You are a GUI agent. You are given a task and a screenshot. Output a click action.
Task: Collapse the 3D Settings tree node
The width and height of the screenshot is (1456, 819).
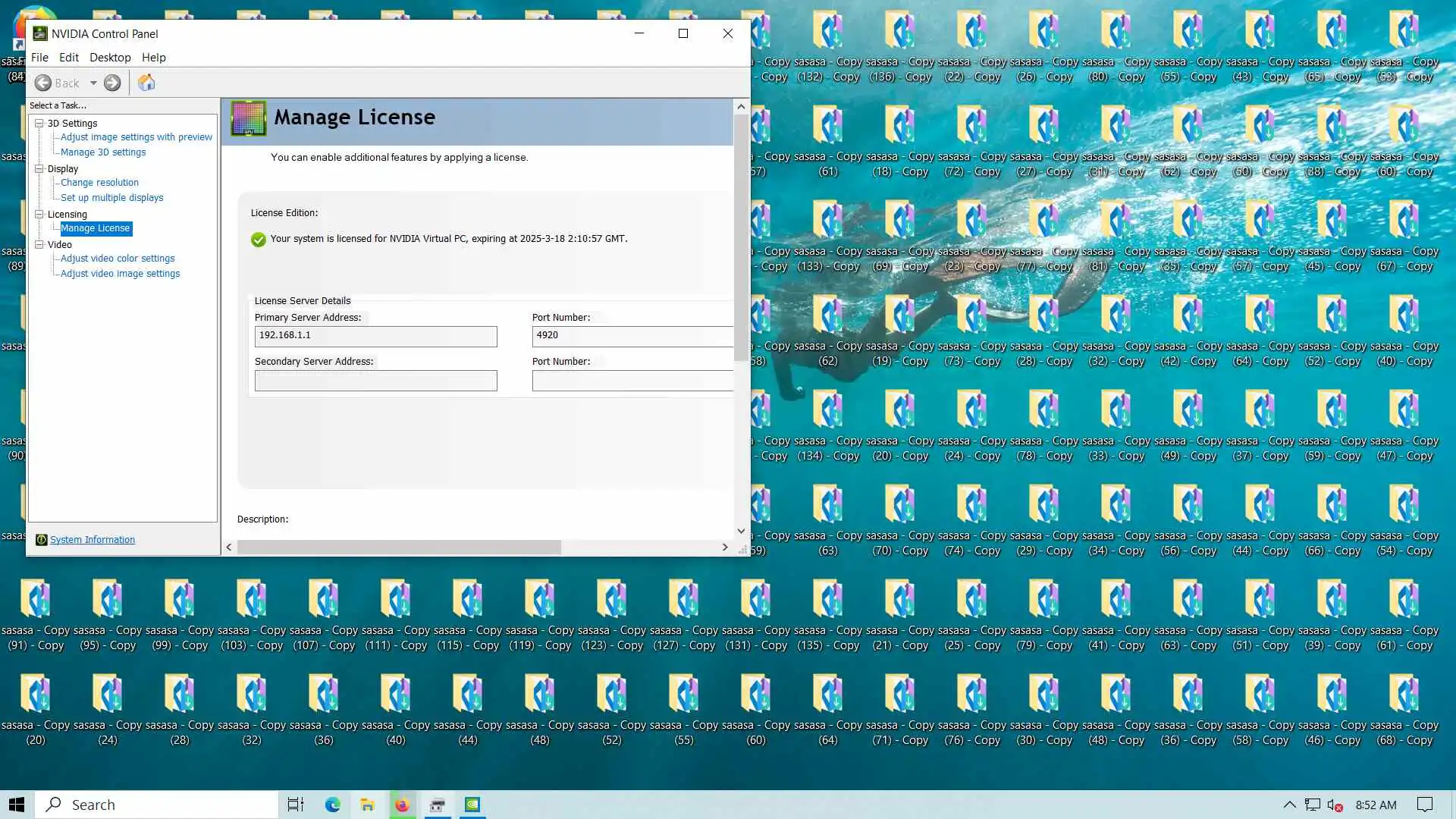point(39,123)
